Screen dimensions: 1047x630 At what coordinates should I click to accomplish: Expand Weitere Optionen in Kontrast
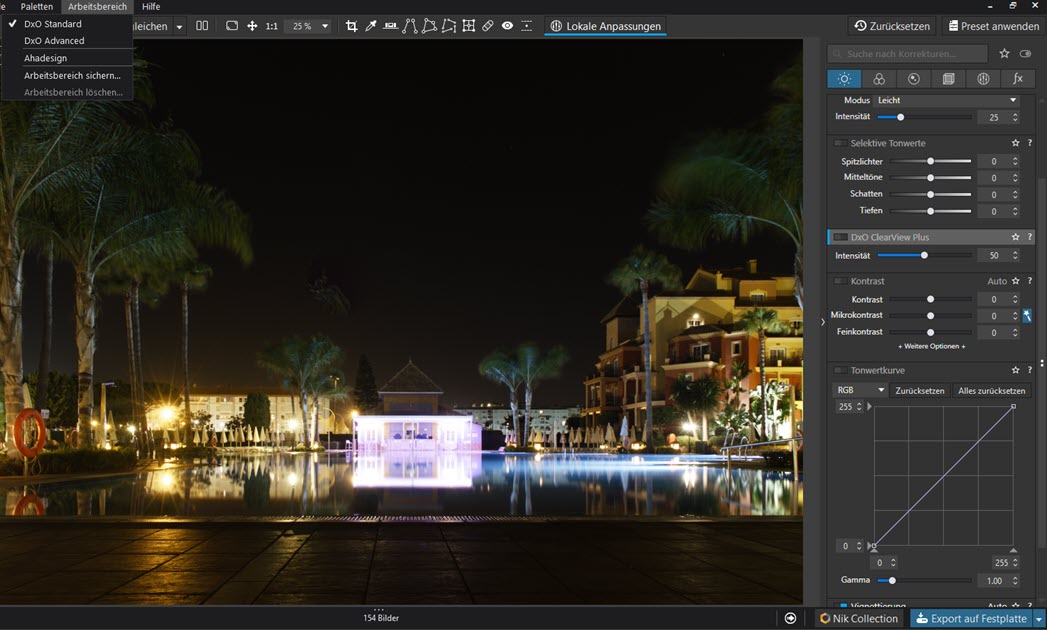click(931, 347)
